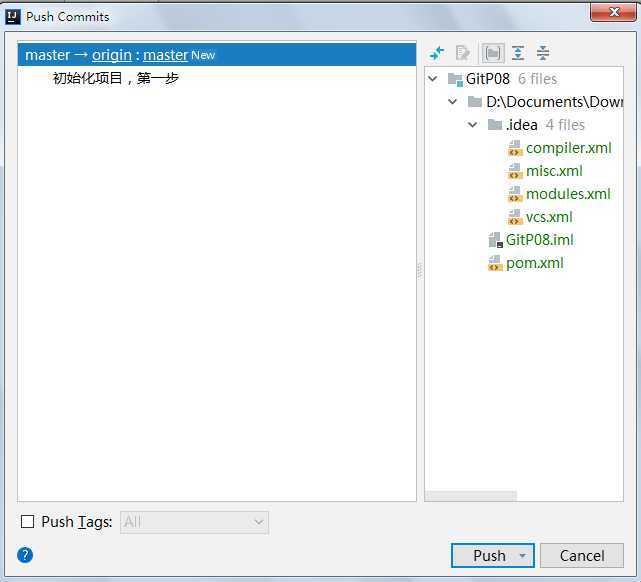This screenshot has height=582, width=641.
Task: Click the horizontal scrollbar in file tree
Action: coord(471,496)
